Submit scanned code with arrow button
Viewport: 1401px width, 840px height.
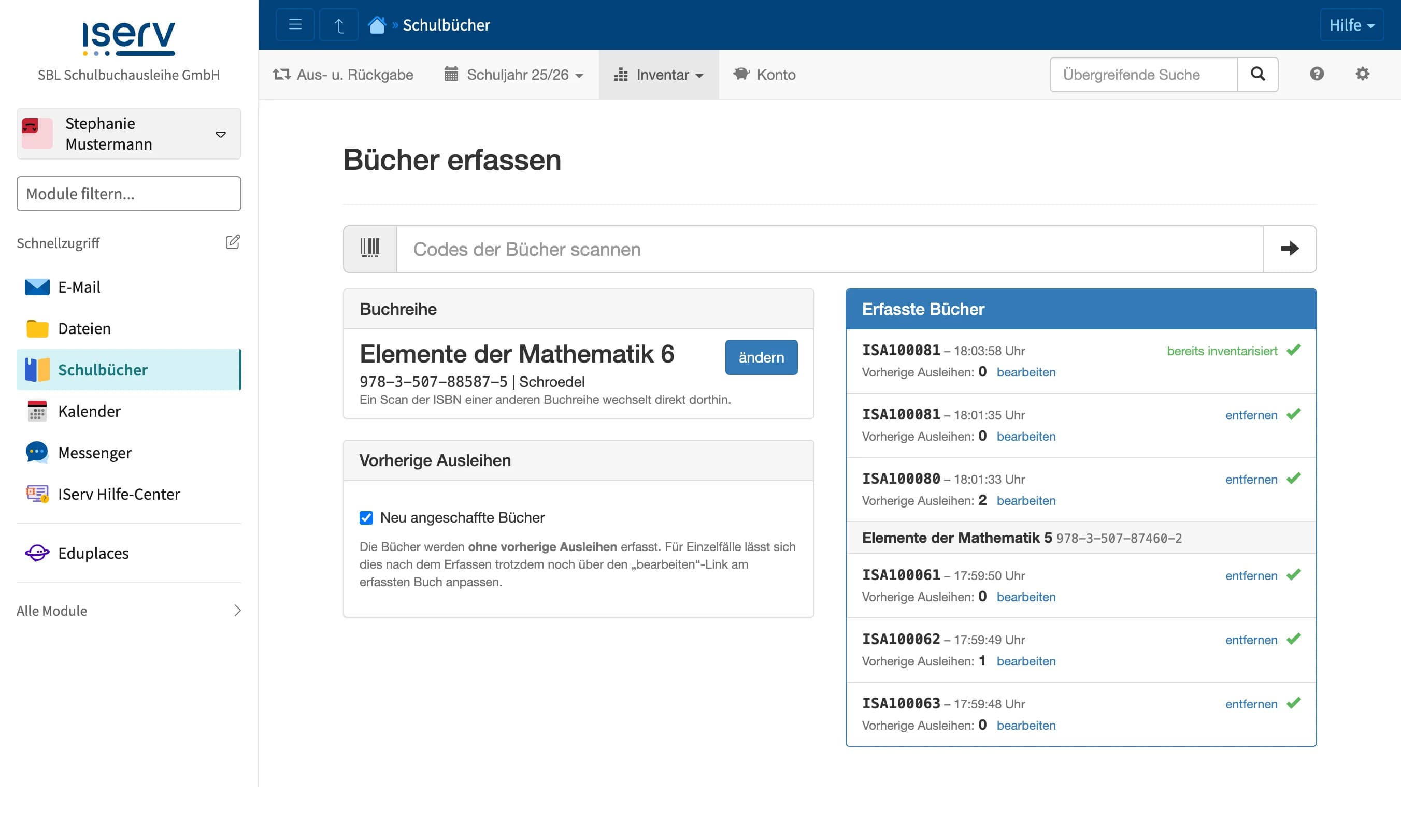click(x=1290, y=249)
